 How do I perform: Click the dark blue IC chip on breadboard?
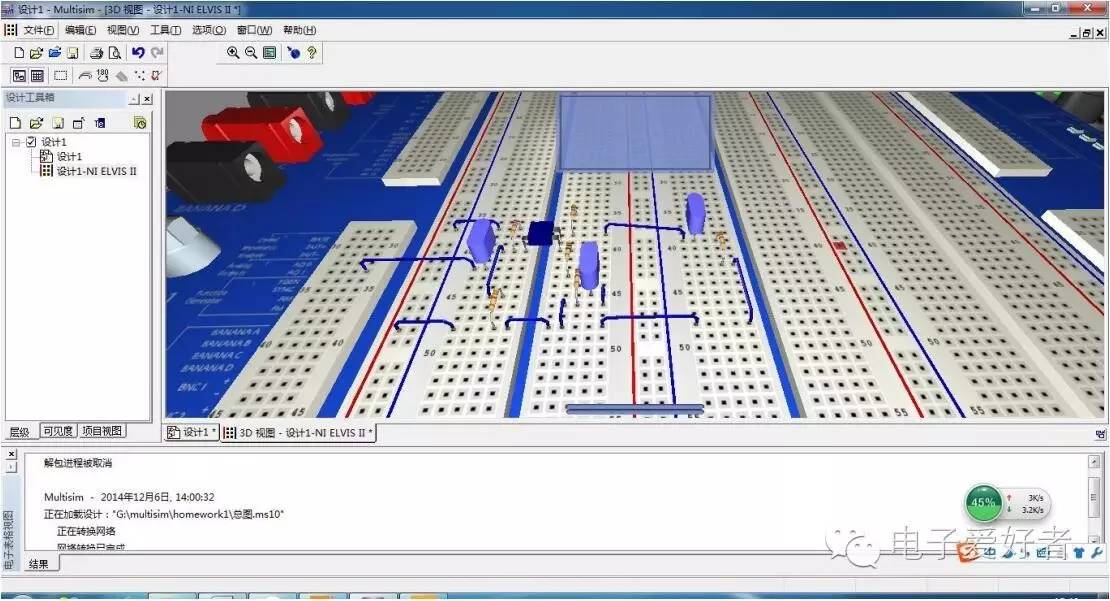[542, 233]
